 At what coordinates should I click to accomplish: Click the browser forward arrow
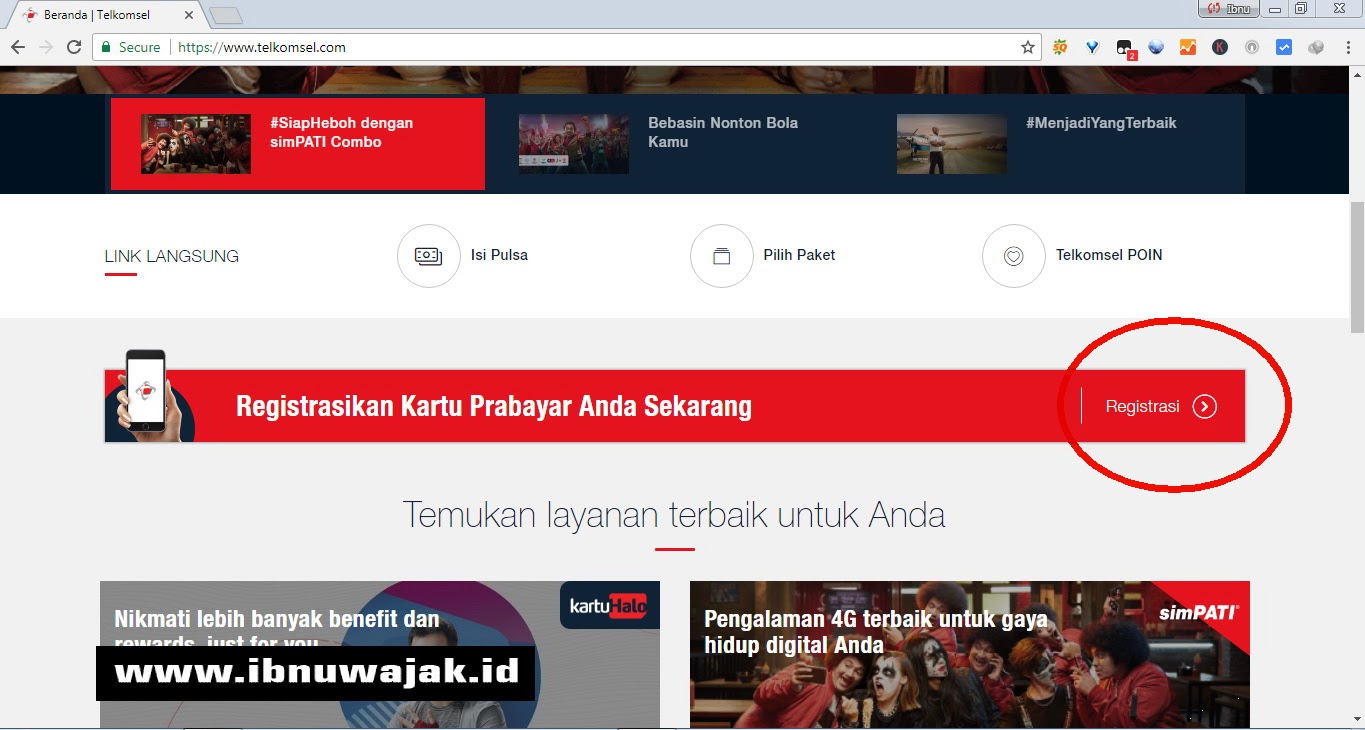pyautogui.click(x=46, y=47)
